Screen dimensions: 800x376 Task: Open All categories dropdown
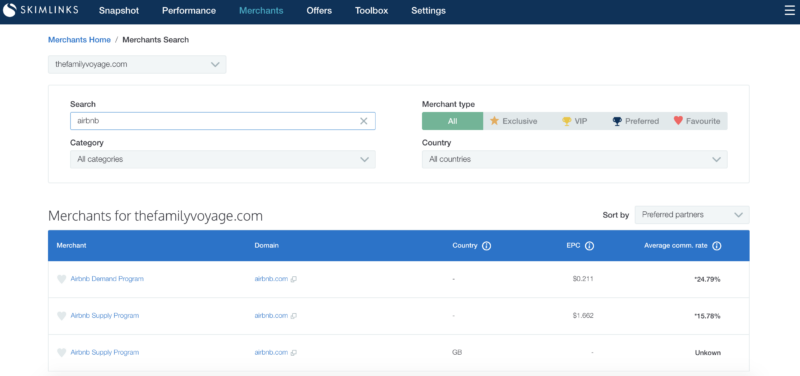(x=222, y=159)
